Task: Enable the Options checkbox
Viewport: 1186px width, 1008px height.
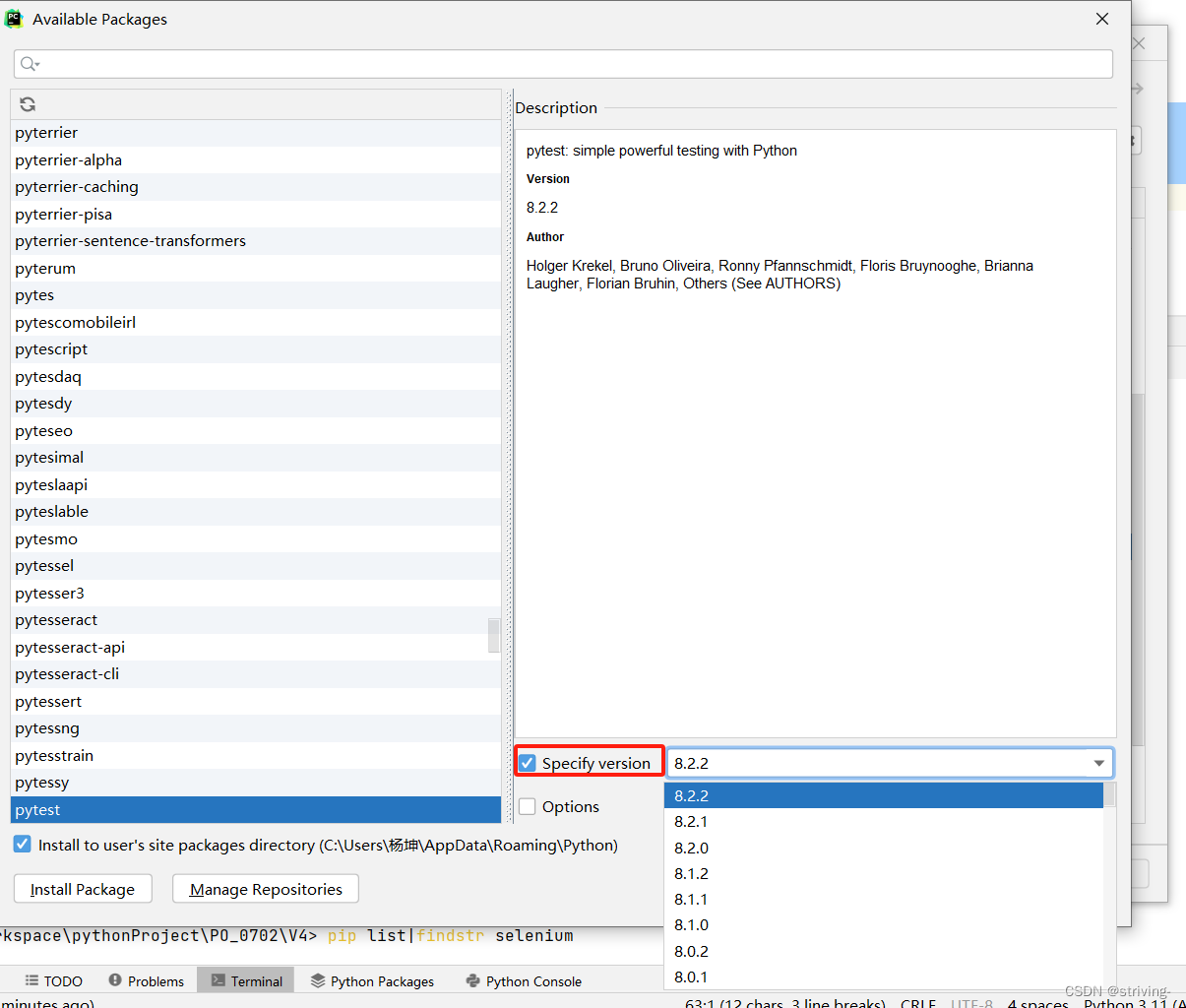Action: pos(528,806)
